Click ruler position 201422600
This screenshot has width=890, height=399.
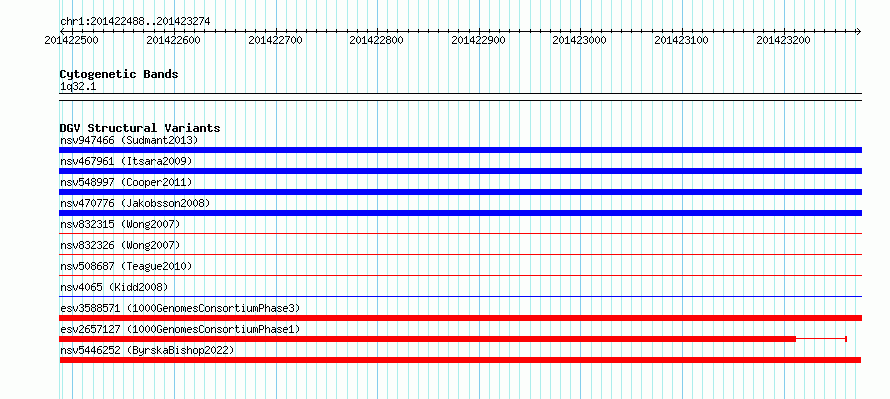[173, 40]
